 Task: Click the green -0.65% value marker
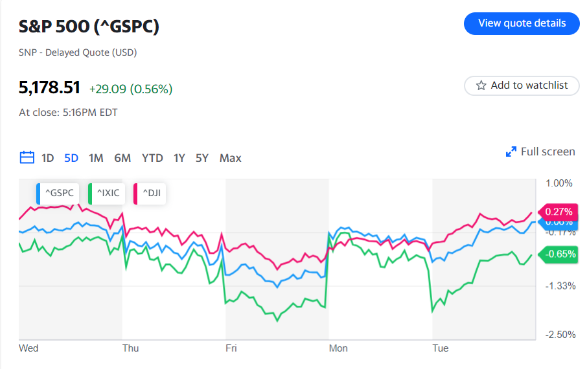558,254
